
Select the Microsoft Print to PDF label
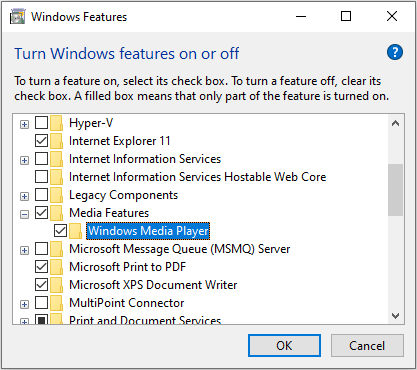click(x=127, y=267)
